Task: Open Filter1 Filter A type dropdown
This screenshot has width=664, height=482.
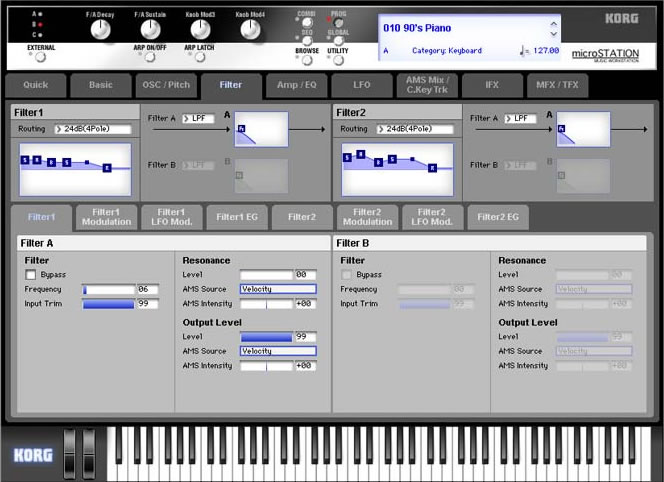Action: (x=198, y=119)
